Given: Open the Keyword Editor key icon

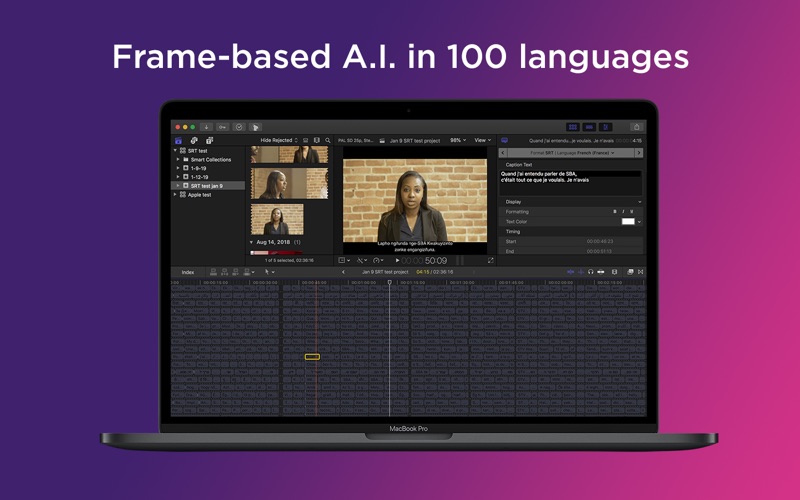Looking at the screenshot, I should pos(222,127).
